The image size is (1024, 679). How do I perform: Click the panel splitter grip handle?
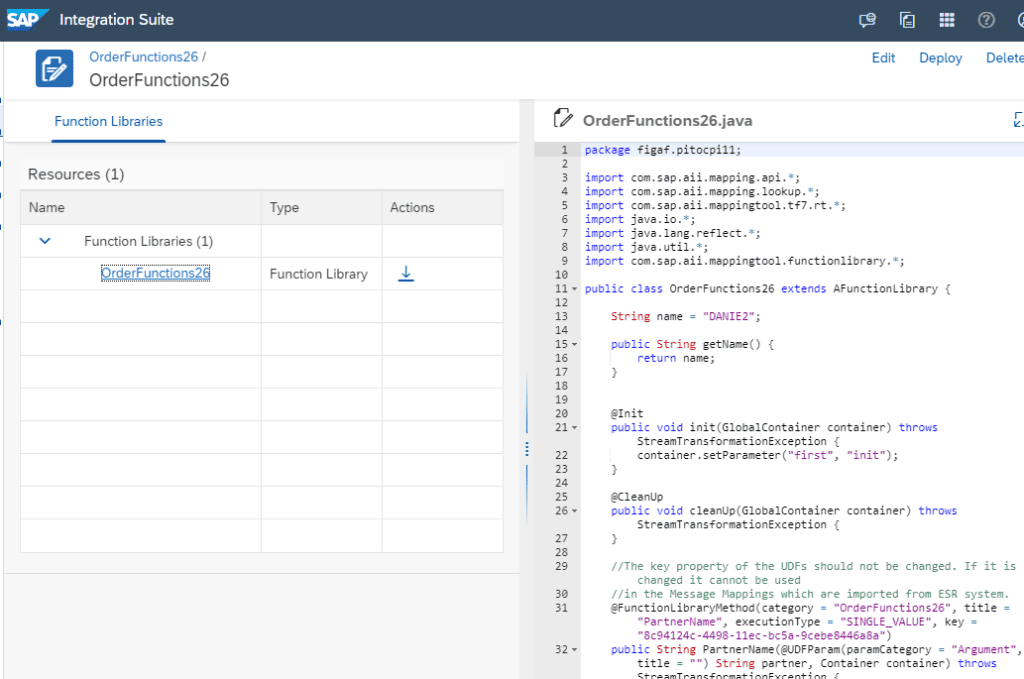pyautogui.click(x=526, y=449)
